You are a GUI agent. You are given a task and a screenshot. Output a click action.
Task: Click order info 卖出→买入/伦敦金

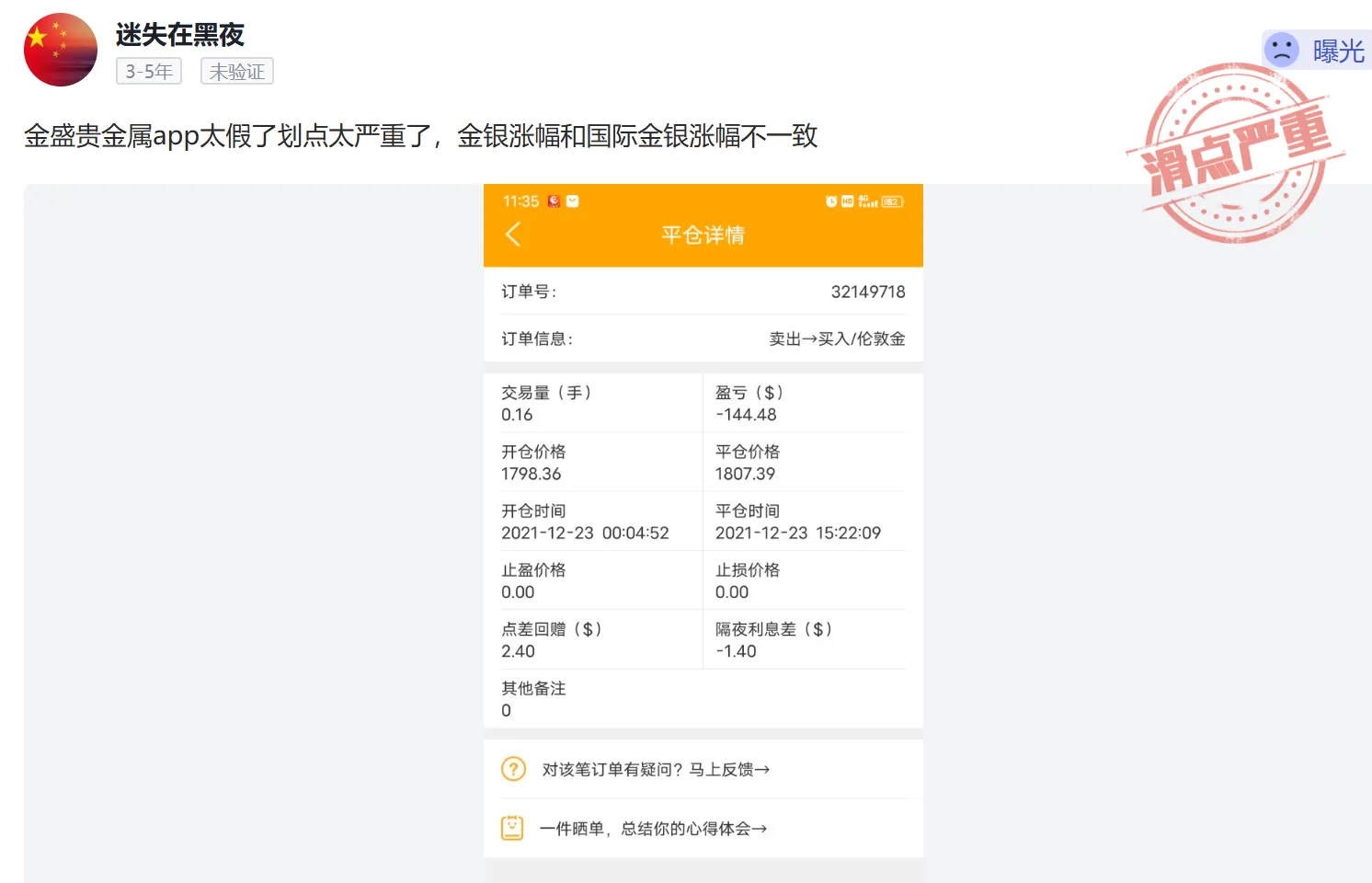click(837, 338)
